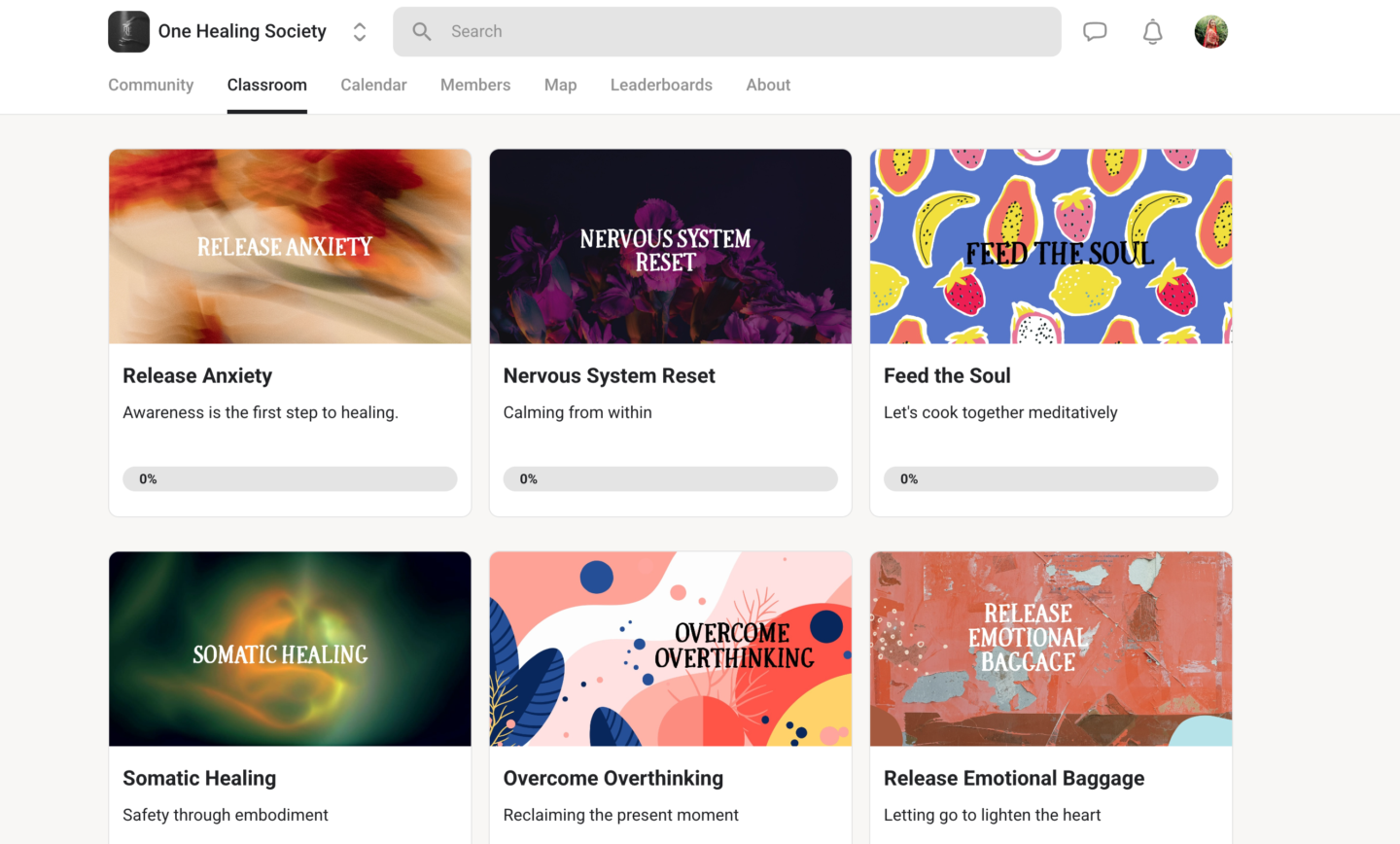This screenshot has height=844, width=1400.
Task: Click the "Calming from within" description
Action: pos(577,412)
